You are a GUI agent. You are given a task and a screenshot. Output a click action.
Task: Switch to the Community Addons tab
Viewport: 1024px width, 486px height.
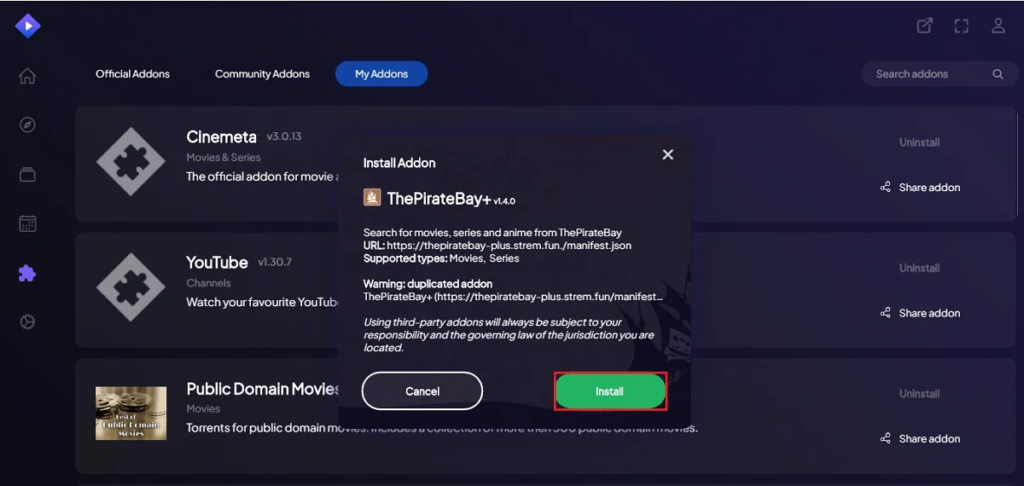coord(263,74)
